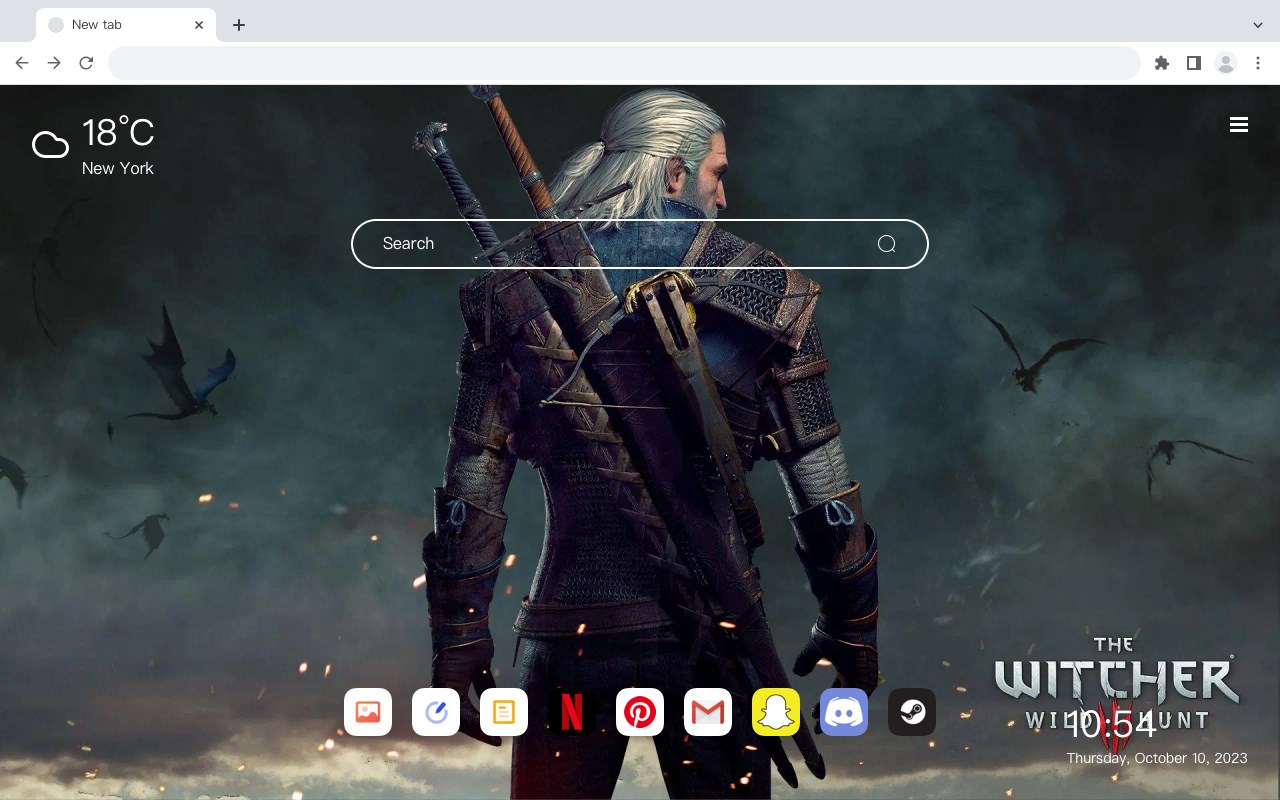Image resolution: width=1280 pixels, height=800 pixels.
Task: Go forward to next page
Action: click(x=54, y=63)
